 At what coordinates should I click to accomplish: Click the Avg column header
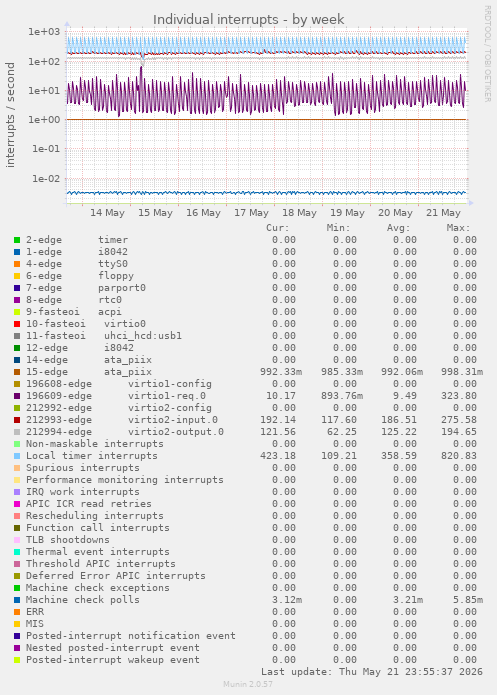[x=399, y=228]
